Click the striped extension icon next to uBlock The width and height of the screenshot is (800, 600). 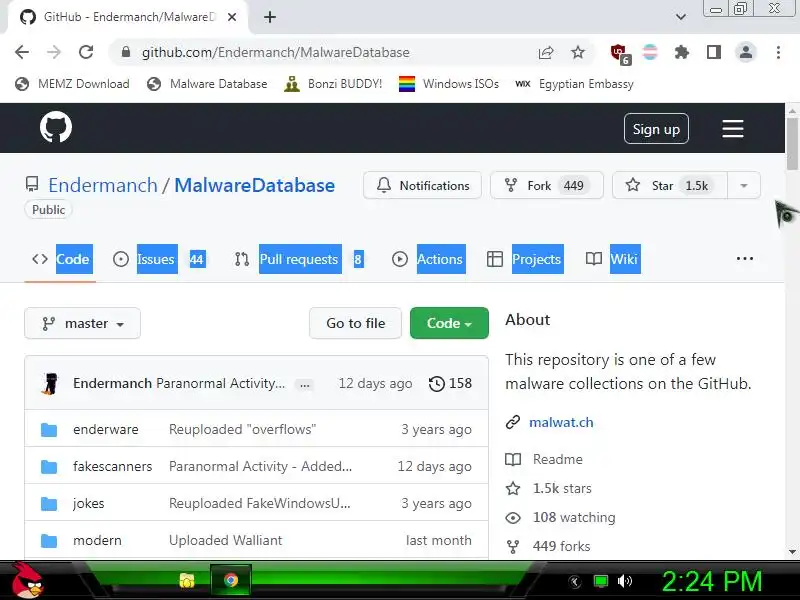click(x=650, y=52)
